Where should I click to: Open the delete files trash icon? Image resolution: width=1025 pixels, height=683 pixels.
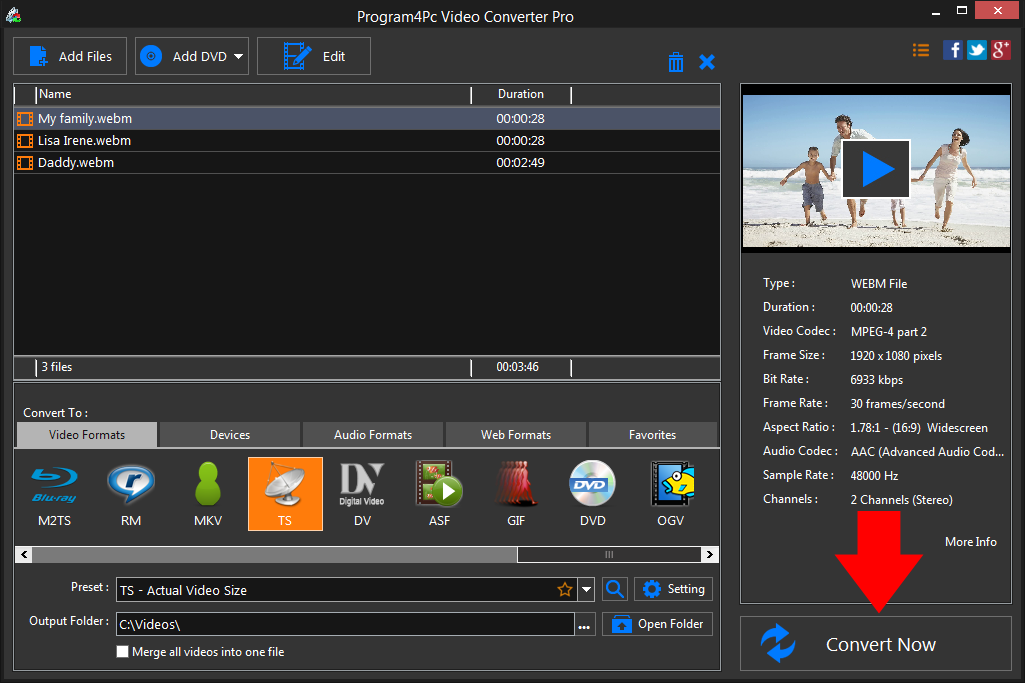tap(676, 61)
